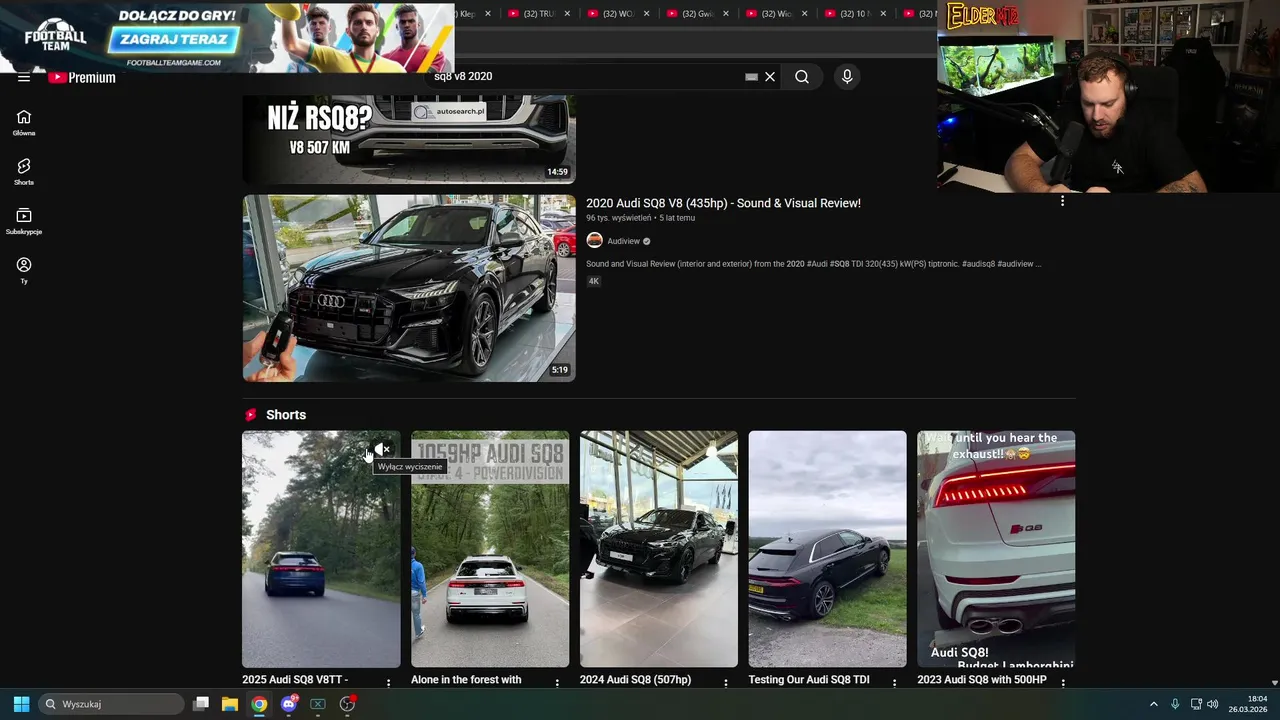This screenshot has height=720, width=1280.
Task: Open the 2020 Audi SQ8 V8 (435hp) video title
Action: click(723, 203)
